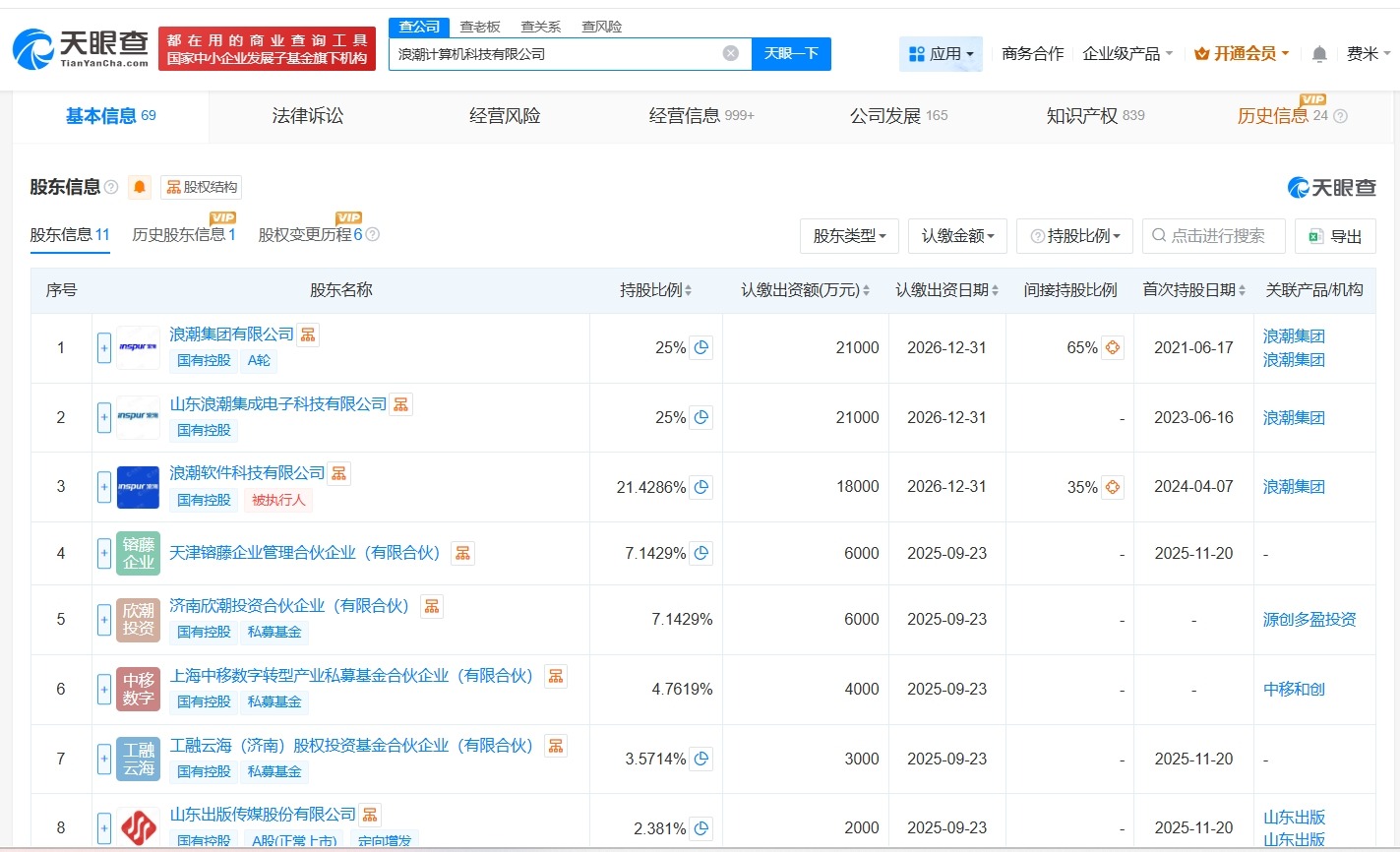This screenshot has width=1400, height=852.
Task: Click Inspur logo thumbnail of 浪潮软件科技有限公司
Action: pyautogui.click(x=137, y=486)
